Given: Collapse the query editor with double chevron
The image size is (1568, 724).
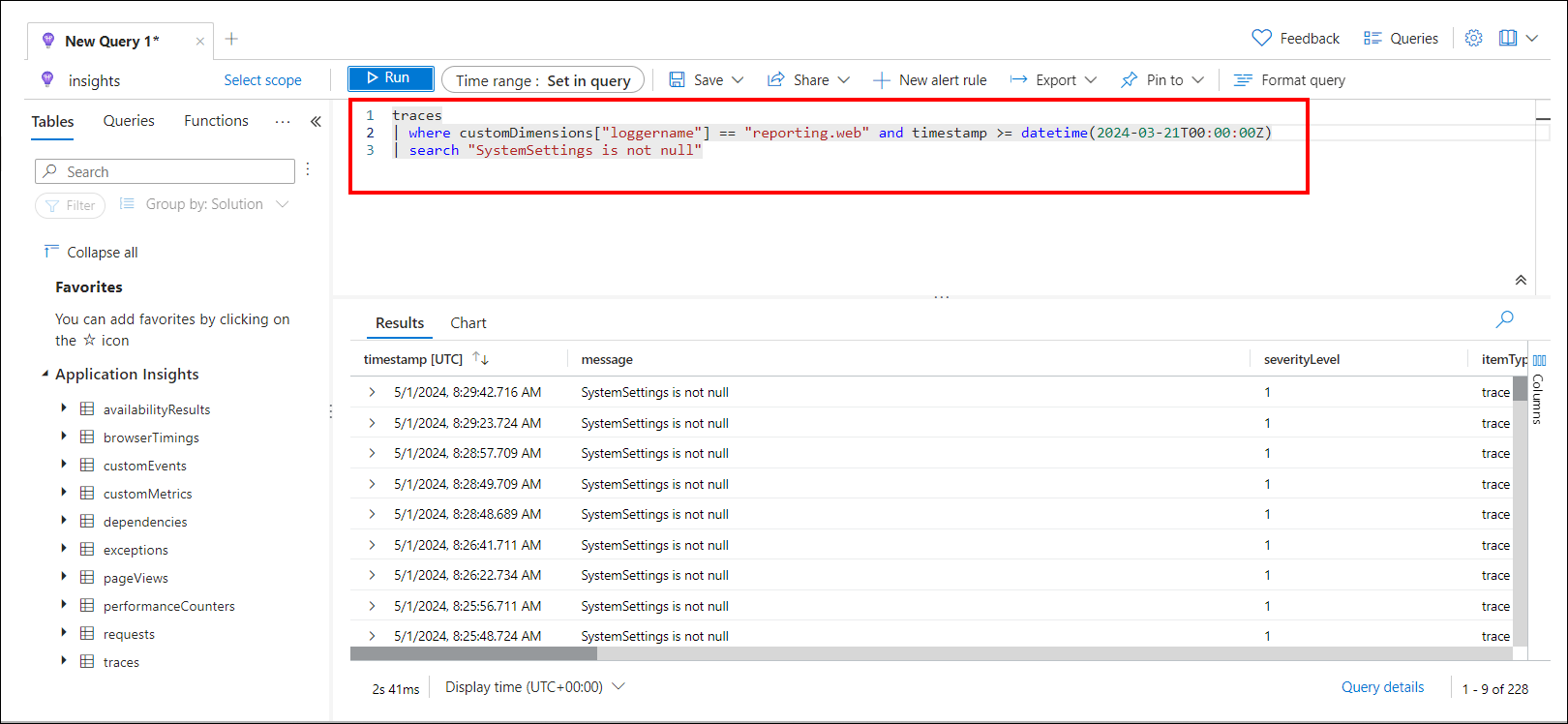Looking at the screenshot, I should [1521, 280].
